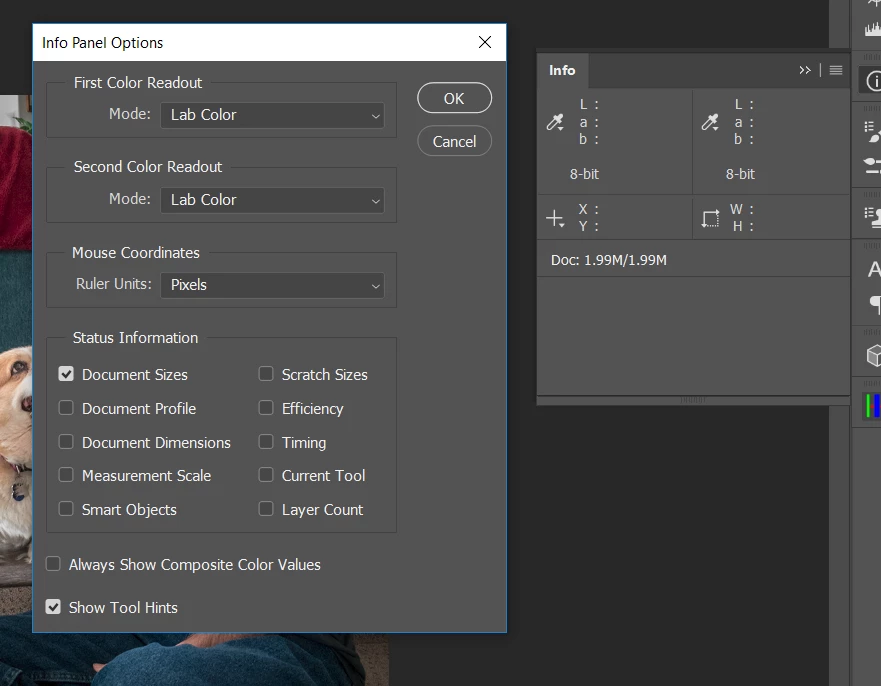Open the Character panel icon

tap(874, 269)
